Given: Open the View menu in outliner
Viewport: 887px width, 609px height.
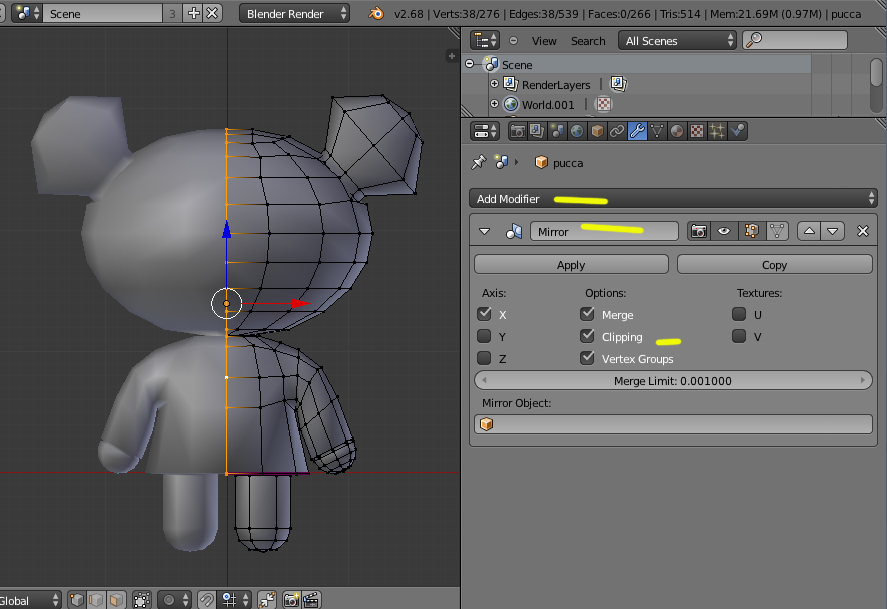Looking at the screenshot, I should [544, 41].
